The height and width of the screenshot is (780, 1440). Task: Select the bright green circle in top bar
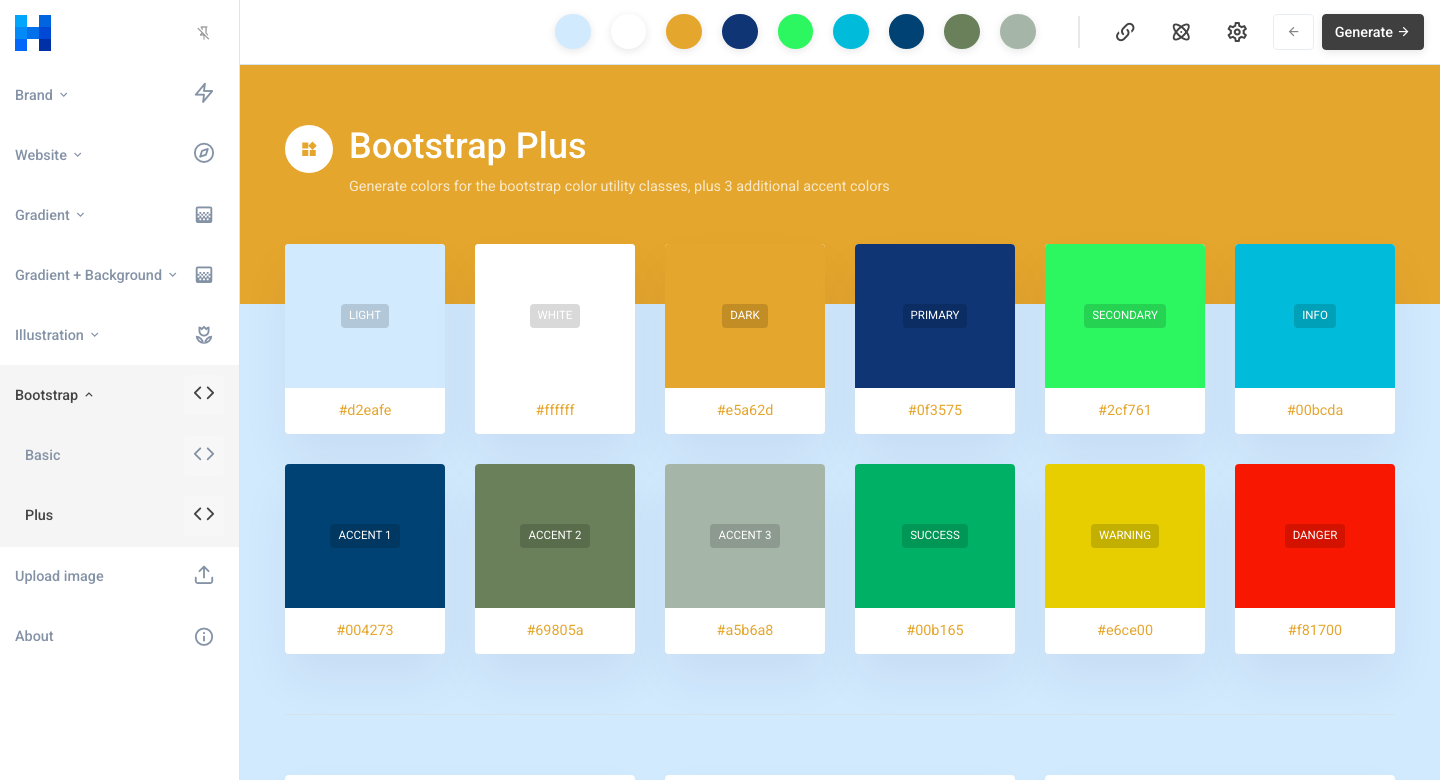pos(796,31)
